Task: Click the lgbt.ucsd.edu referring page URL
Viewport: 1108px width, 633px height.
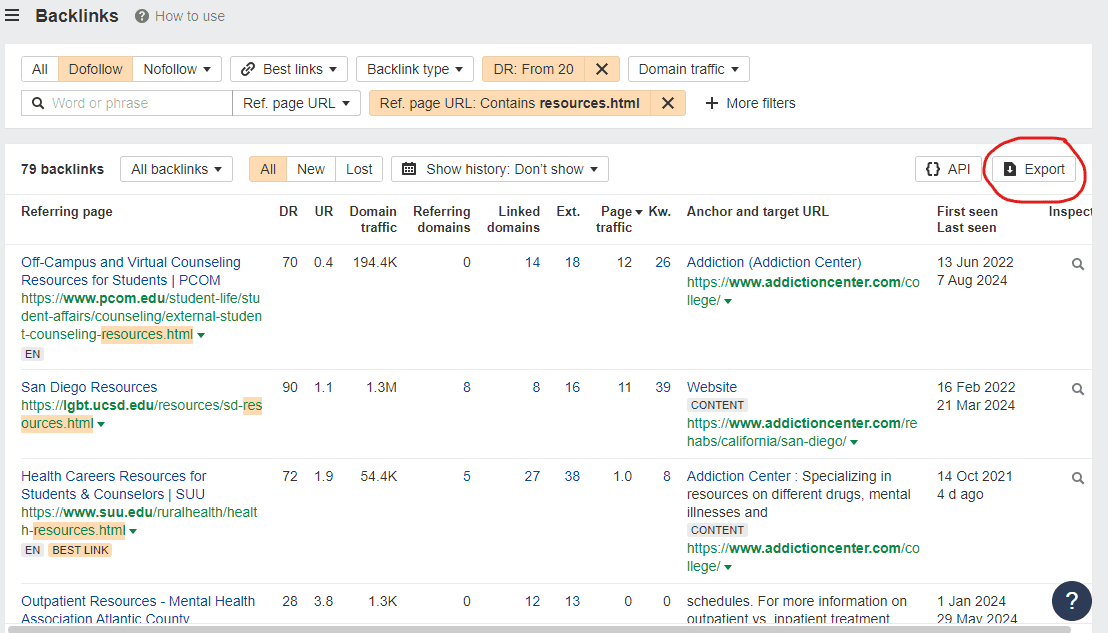Action: (x=141, y=415)
